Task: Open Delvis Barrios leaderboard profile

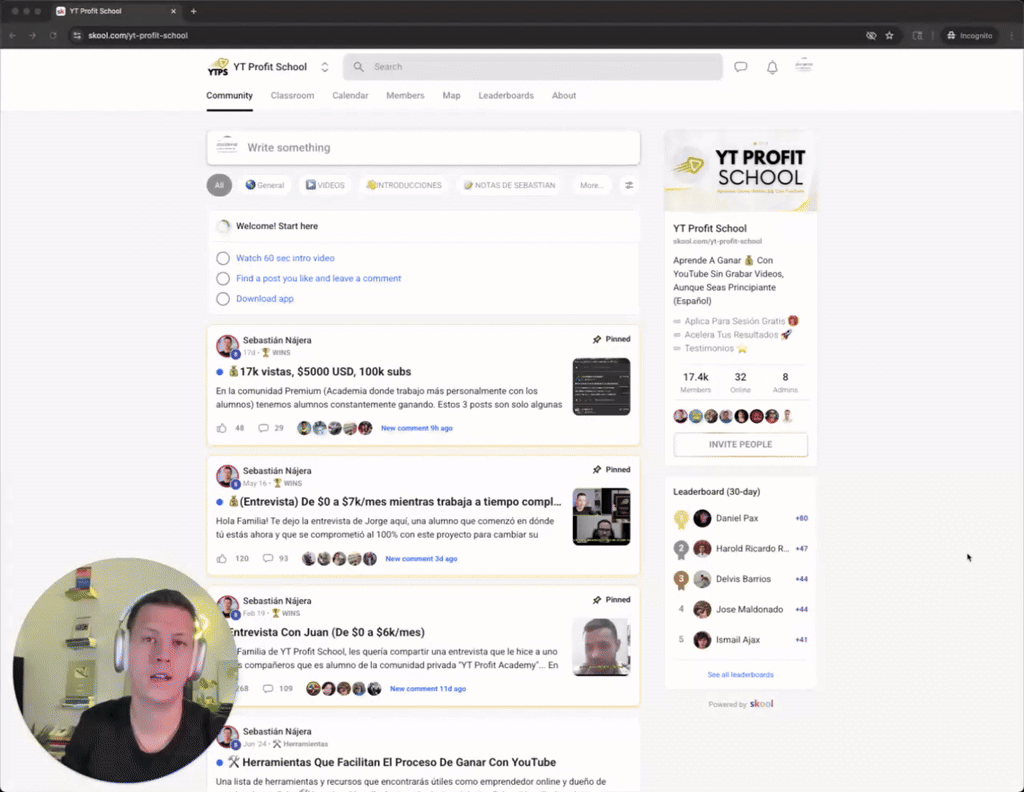Action: tap(743, 579)
